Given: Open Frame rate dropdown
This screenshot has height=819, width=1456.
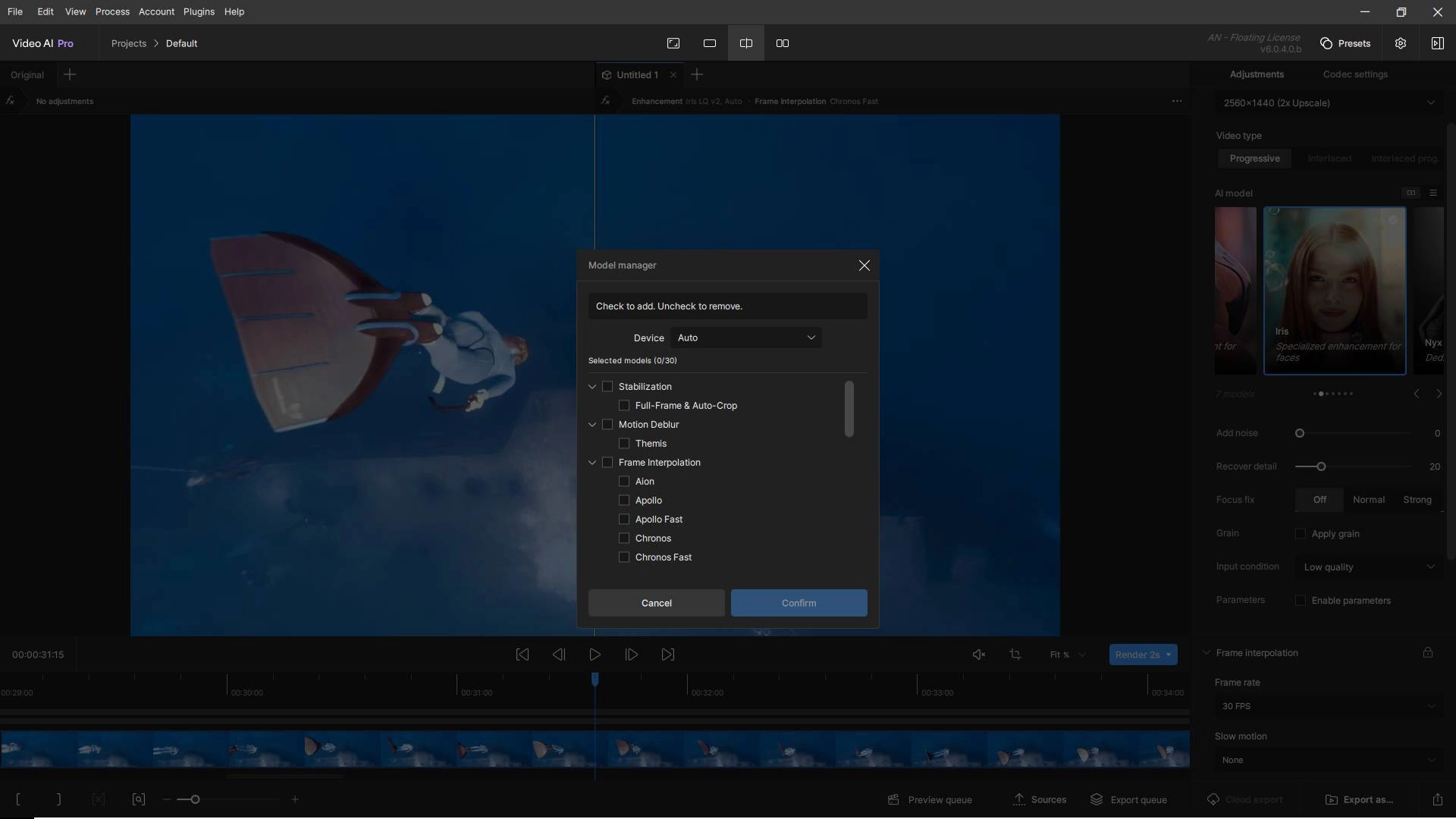Looking at the screenshot, I should click(1328, 706).
